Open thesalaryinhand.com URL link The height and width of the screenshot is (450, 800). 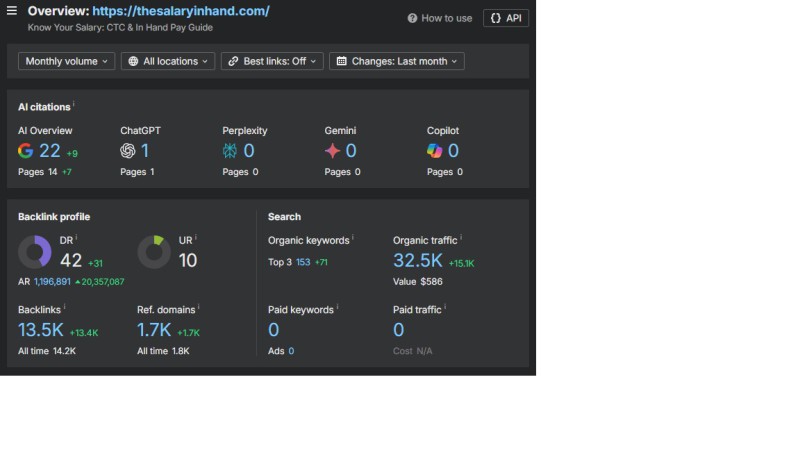click(181, 11)
